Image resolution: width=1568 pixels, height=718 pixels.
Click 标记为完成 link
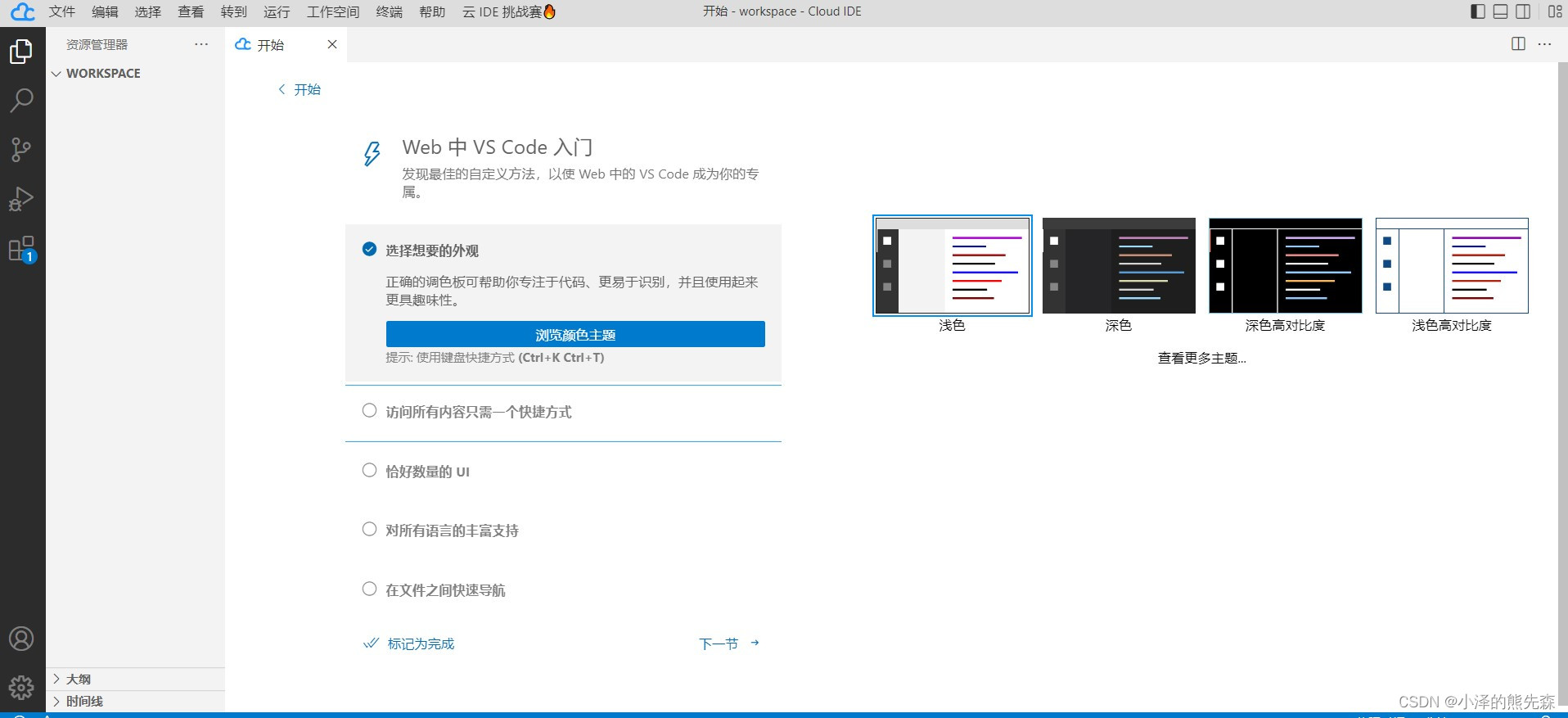[408, 643]
